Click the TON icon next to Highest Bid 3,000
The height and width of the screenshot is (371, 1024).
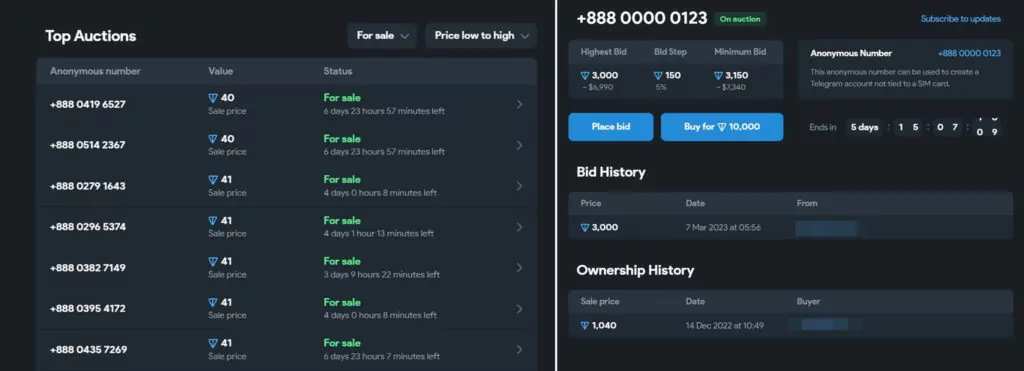[x=585, y=76]
